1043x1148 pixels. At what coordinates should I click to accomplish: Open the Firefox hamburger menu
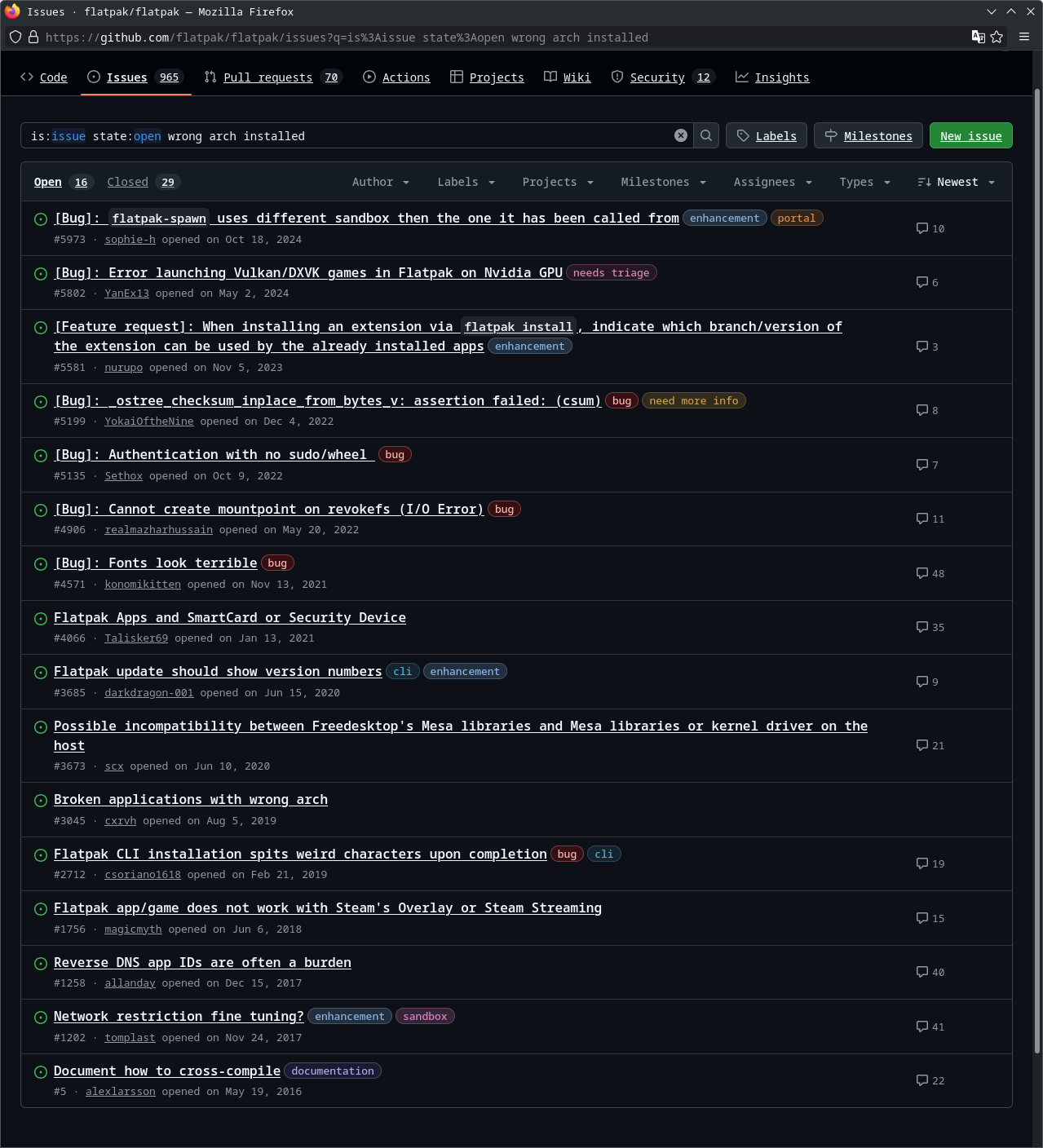tap(1024, 37)
